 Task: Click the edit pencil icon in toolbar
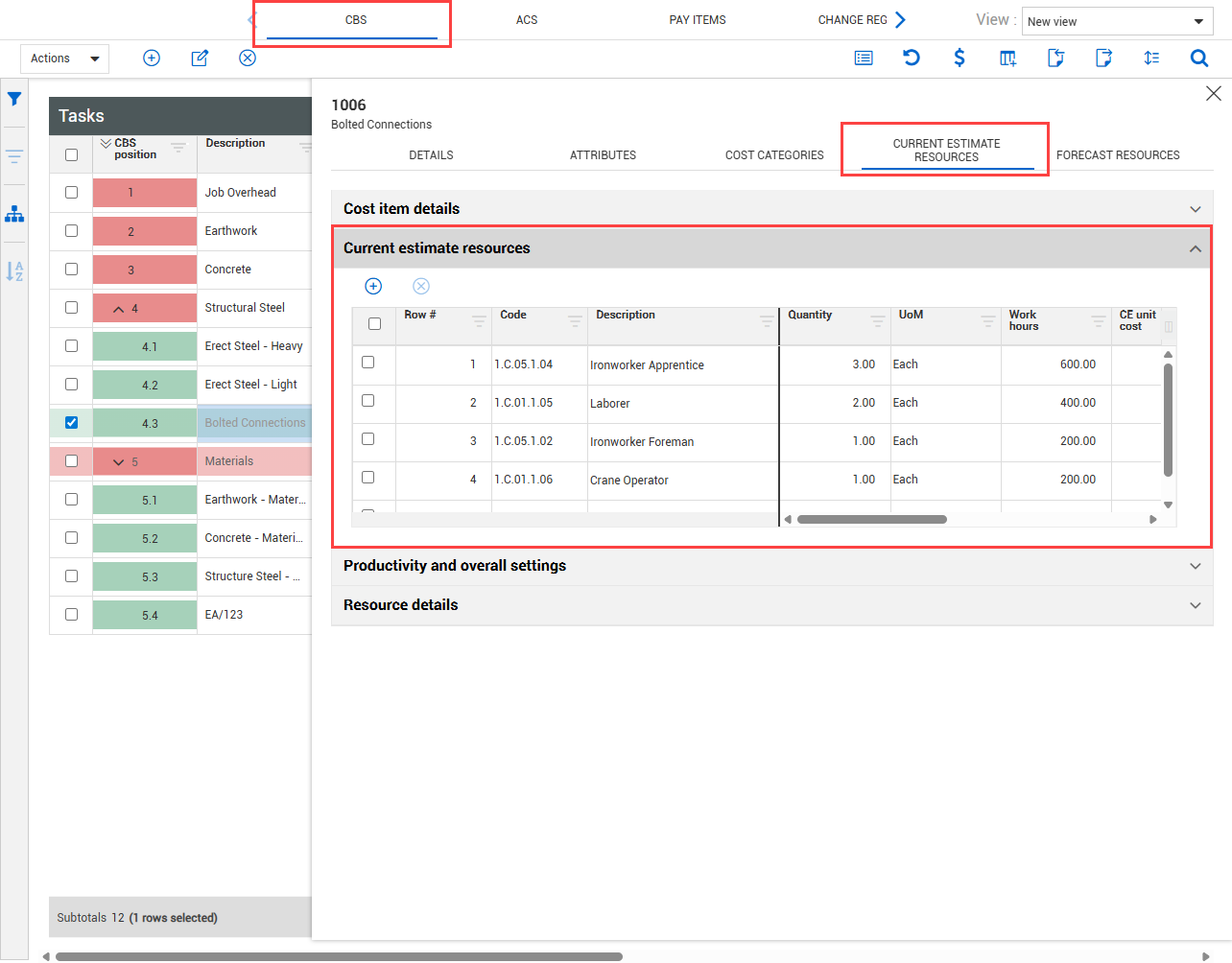coord(200,58)
